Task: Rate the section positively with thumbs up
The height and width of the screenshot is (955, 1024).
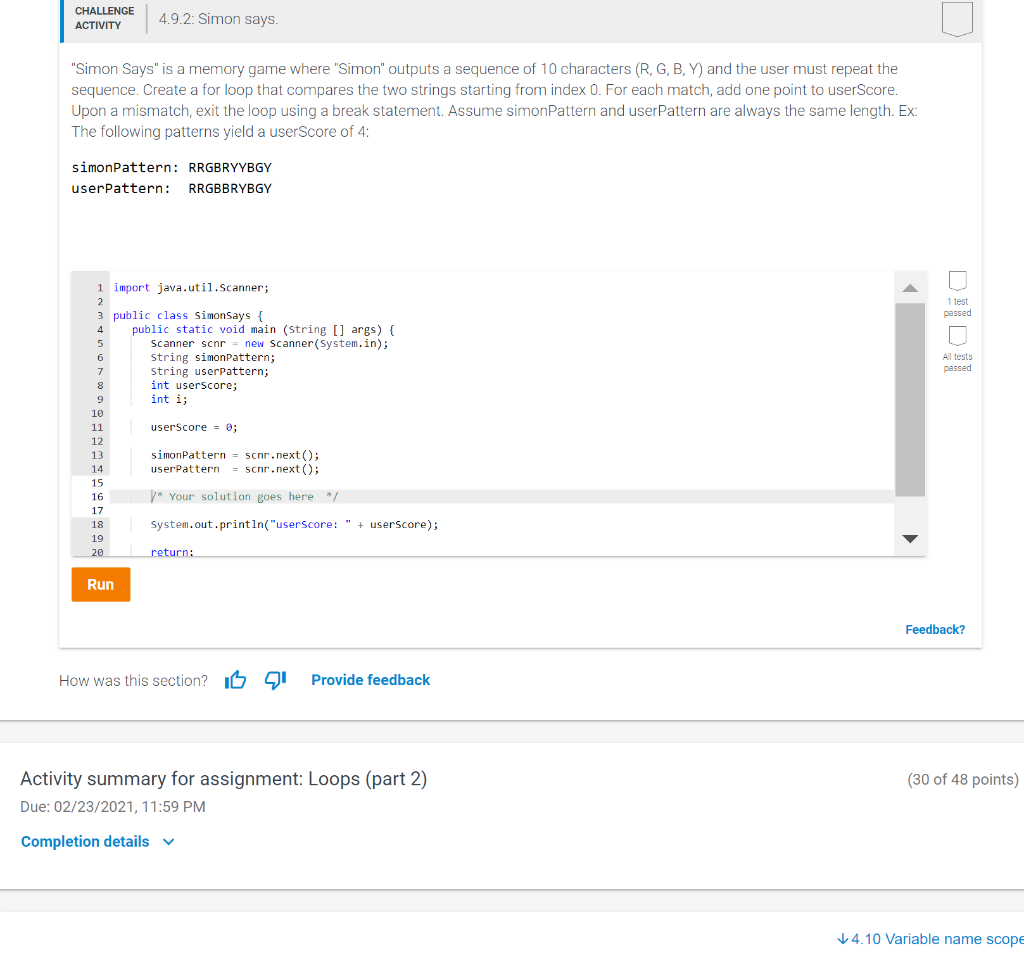Action: click(234, 679)
